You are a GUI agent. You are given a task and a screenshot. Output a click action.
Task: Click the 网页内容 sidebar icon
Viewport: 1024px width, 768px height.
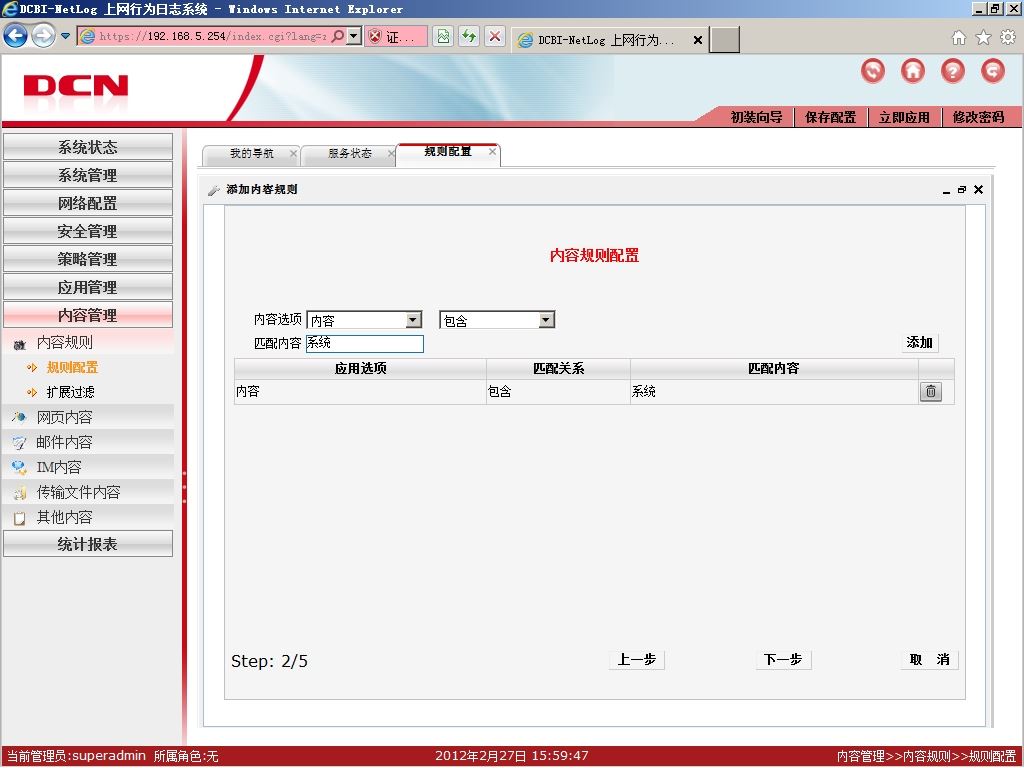coord(19,417)
